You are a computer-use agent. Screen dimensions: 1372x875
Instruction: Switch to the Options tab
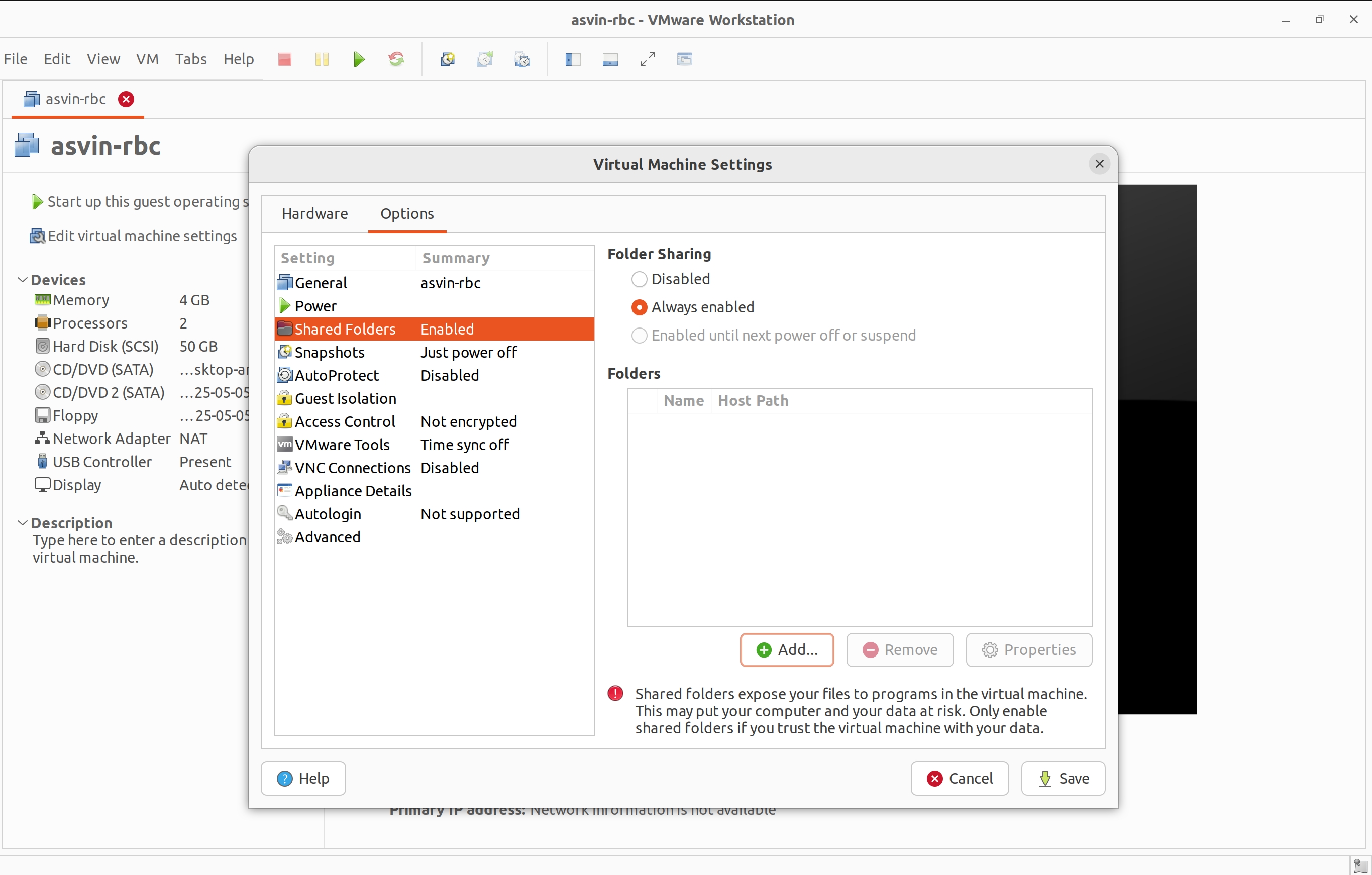pos(407,213)
